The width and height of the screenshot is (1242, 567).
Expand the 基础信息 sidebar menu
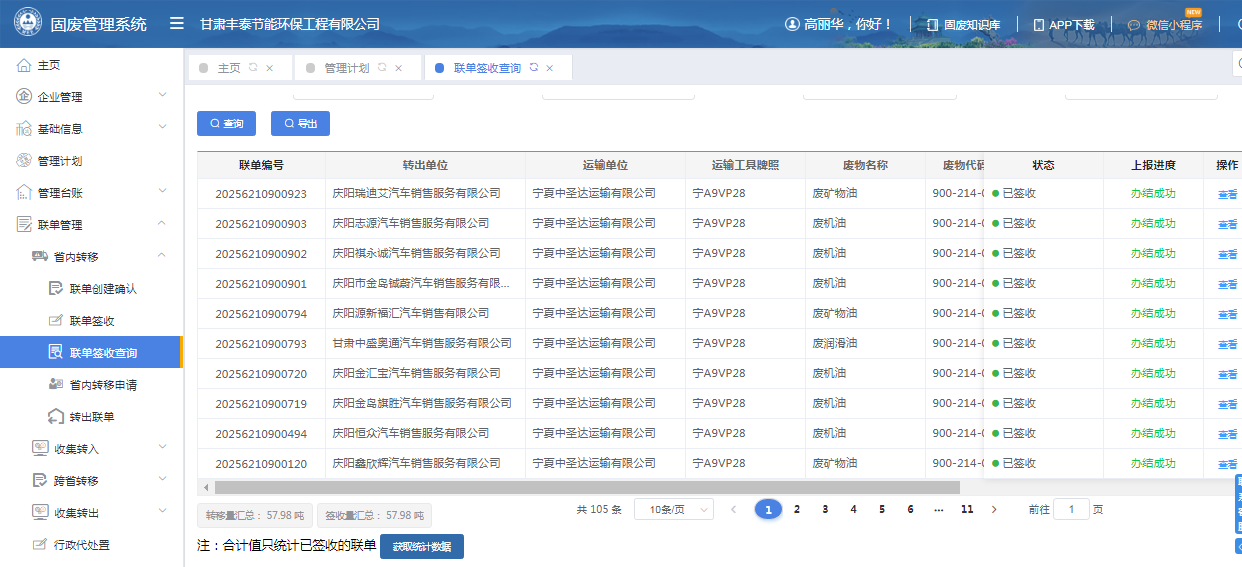pos(90,129)
